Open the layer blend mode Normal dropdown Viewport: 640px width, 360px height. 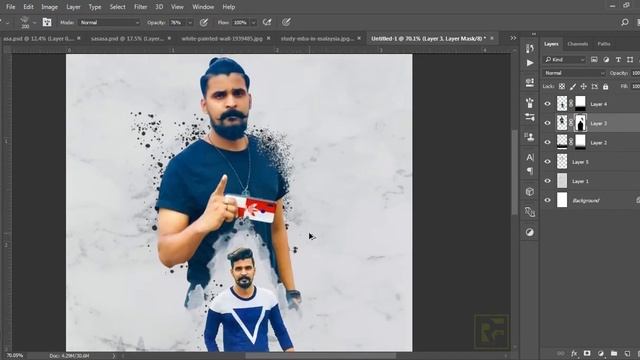(574, 73)
